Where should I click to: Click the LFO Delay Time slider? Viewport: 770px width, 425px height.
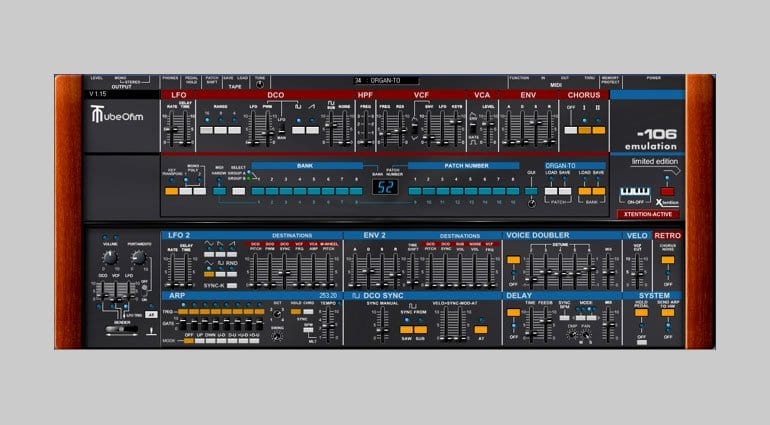click(x=185, y=129)
